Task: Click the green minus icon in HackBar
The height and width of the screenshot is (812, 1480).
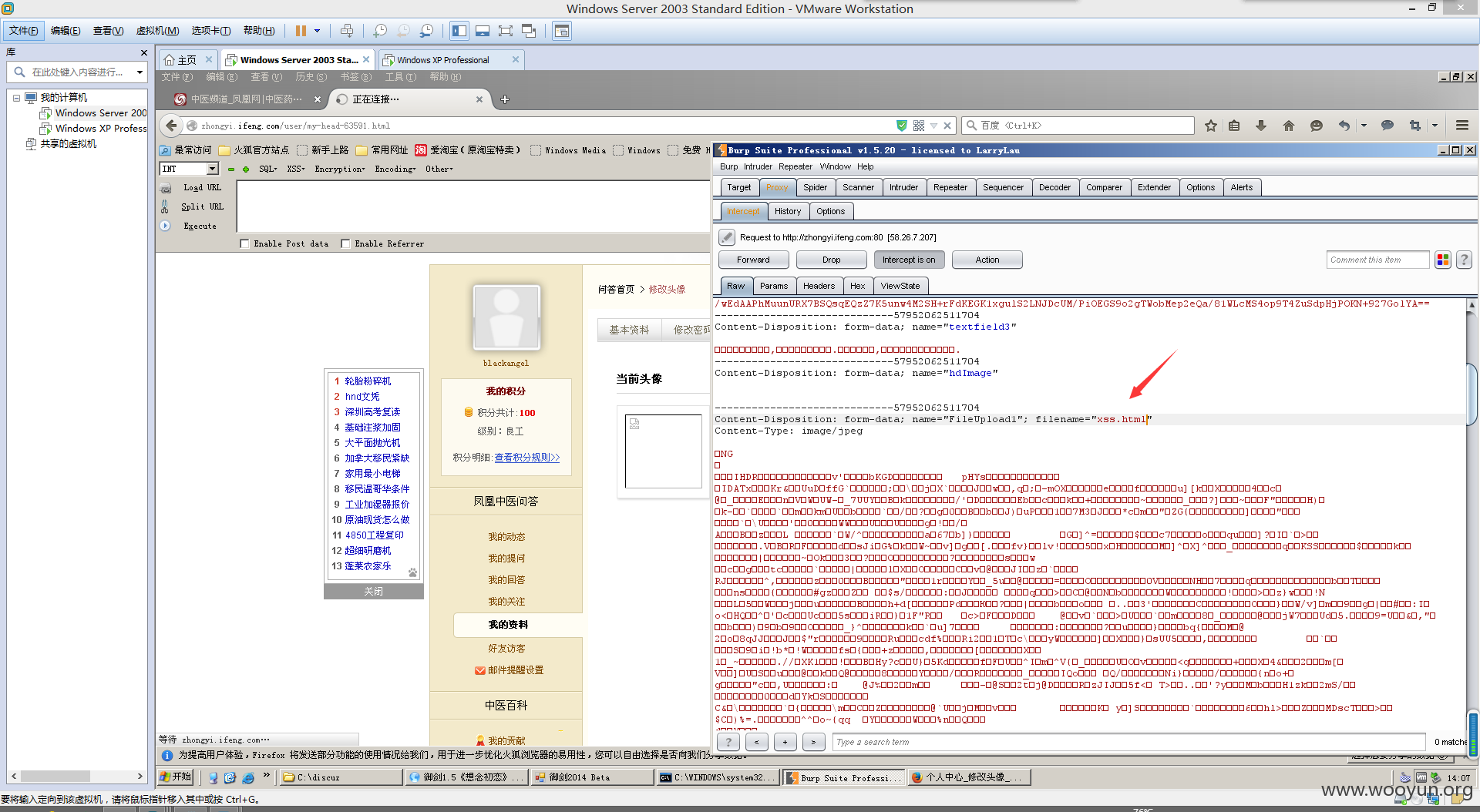Action: [x=230, y=169]
